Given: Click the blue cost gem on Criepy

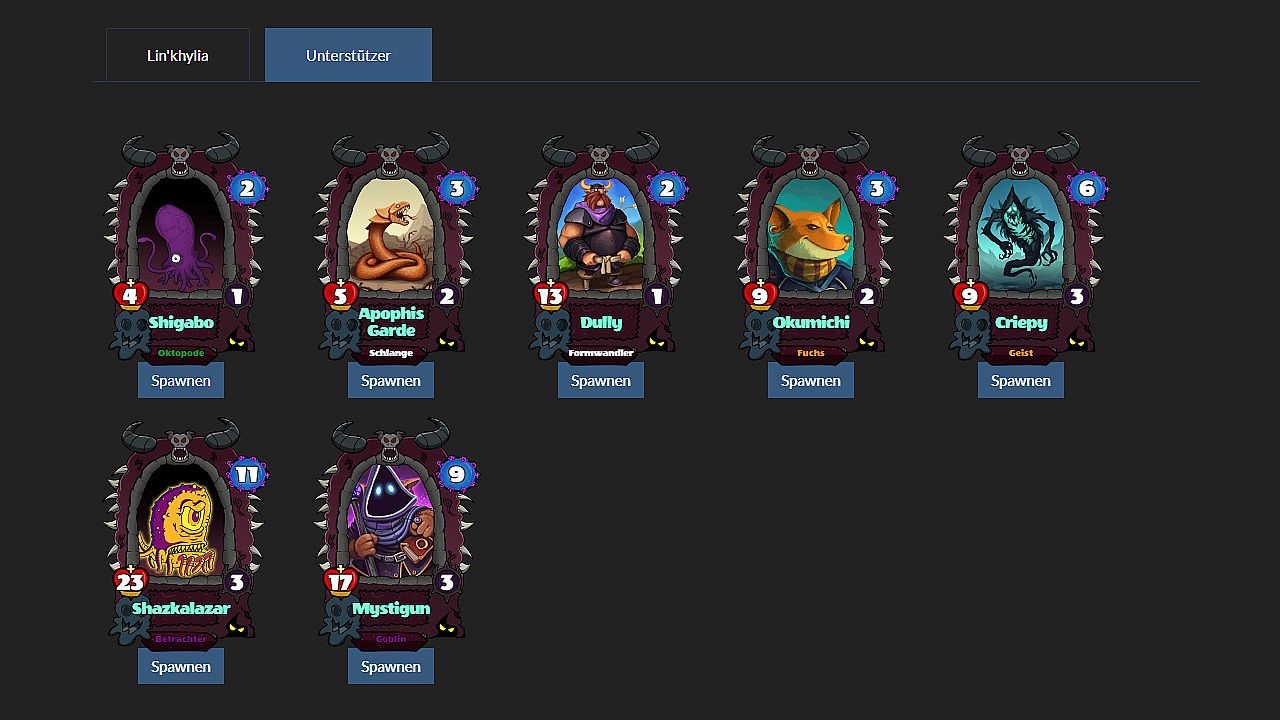Looking at the screenshot, I should click(x=1087, y=188).
